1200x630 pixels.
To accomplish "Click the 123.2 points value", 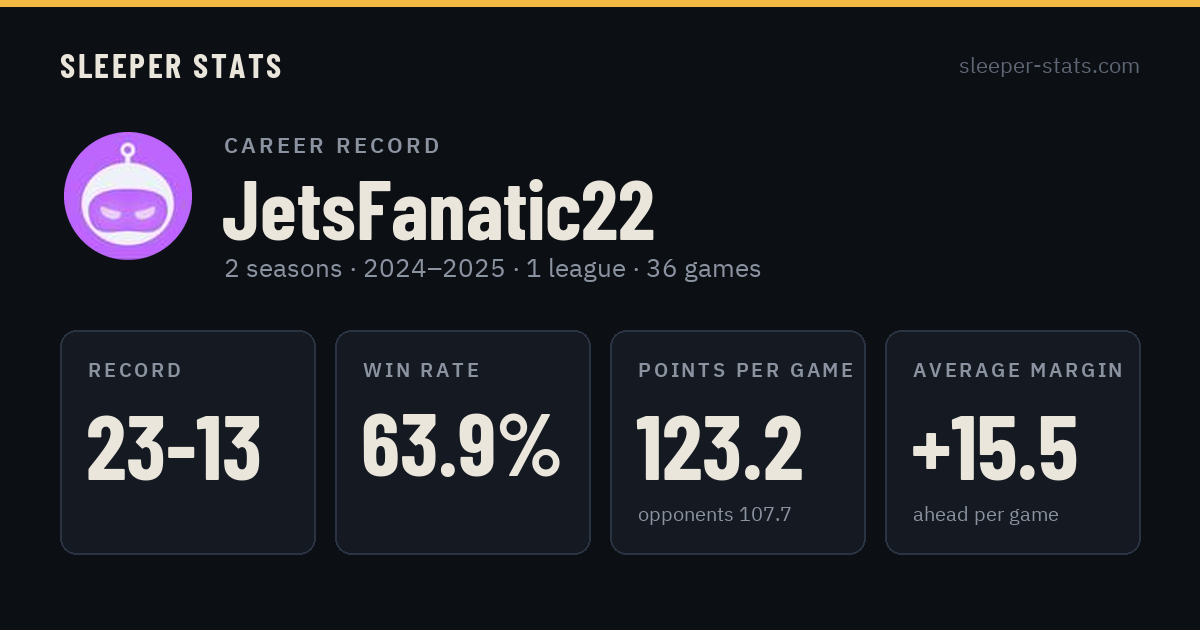I will (720, 449).
